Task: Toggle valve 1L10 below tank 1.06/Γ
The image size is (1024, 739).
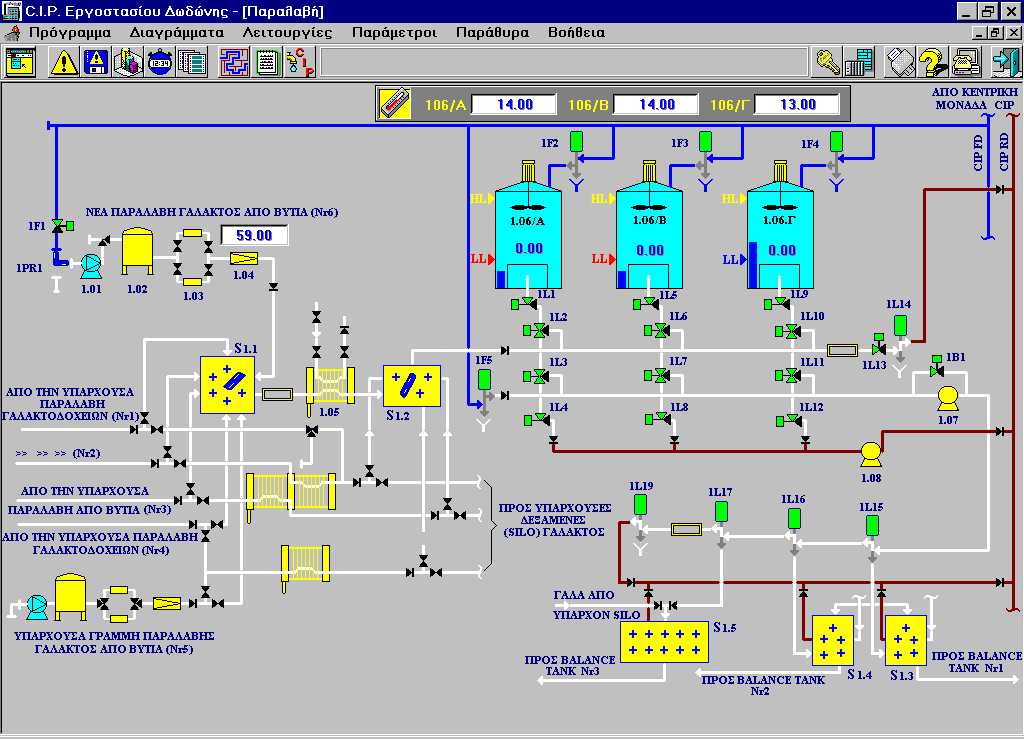Action: tap(792, 331)
